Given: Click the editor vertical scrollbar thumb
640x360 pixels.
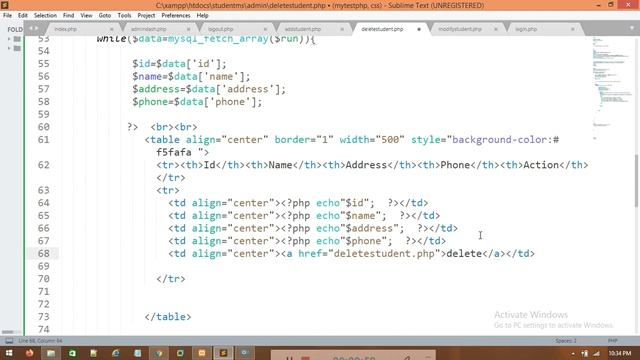Looking at the screenshot, I should 637,181.
